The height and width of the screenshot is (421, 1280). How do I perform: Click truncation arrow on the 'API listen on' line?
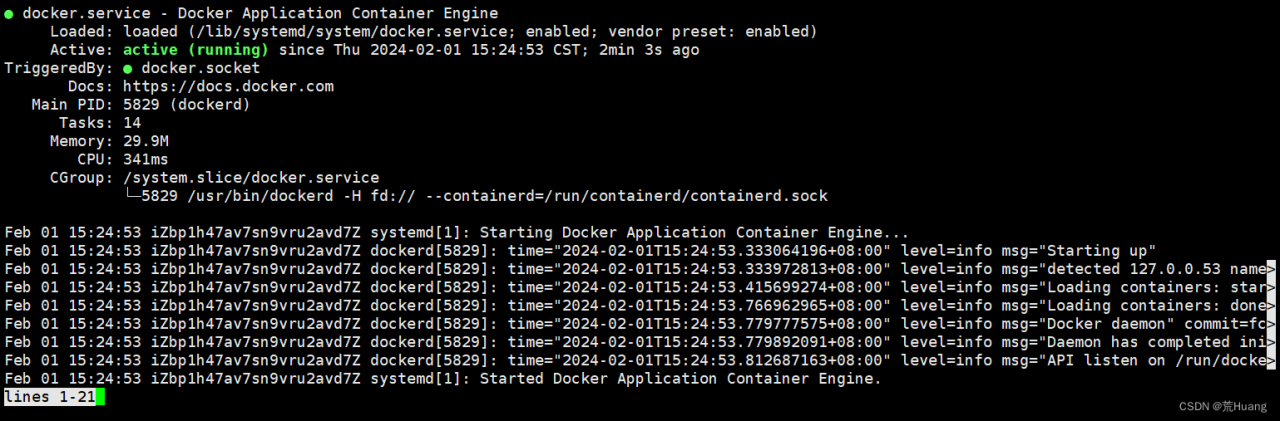1271,361
